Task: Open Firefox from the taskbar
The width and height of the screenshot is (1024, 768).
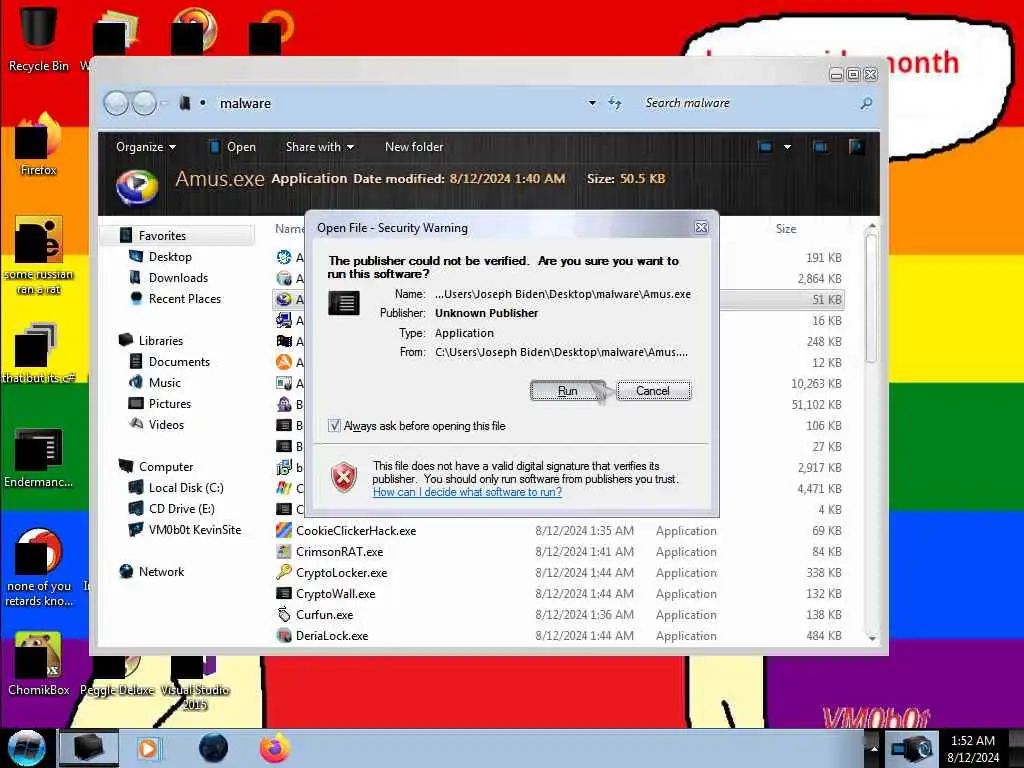Action: point(275,748)
